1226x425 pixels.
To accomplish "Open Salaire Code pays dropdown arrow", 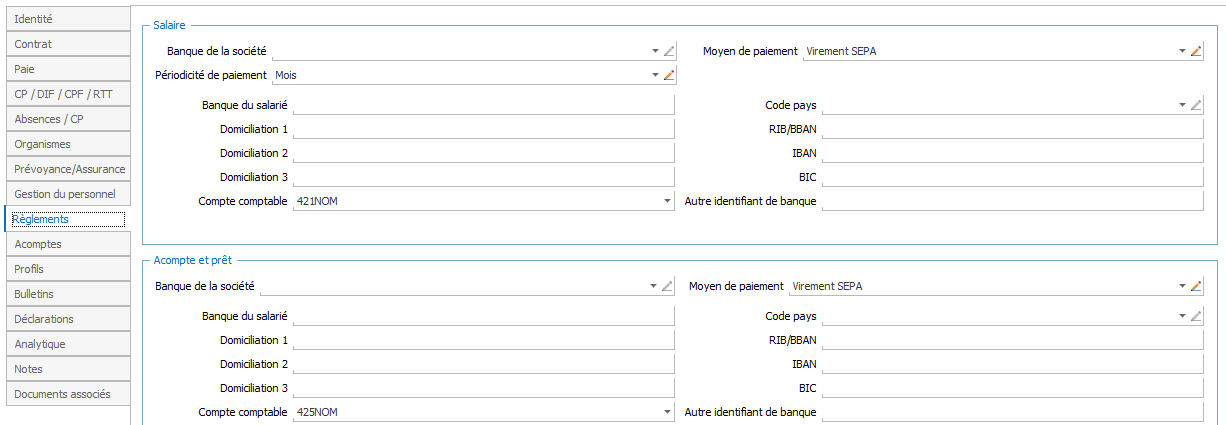I will [1182, 105].
